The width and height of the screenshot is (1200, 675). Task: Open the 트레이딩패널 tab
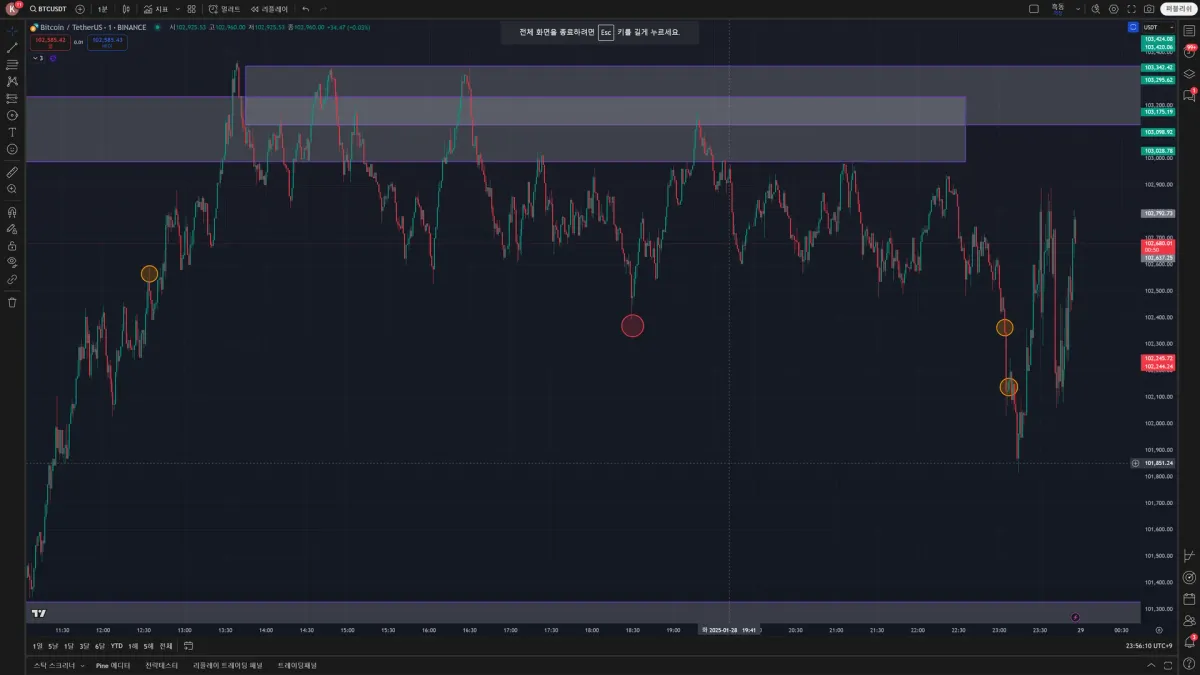pos(297,665)
